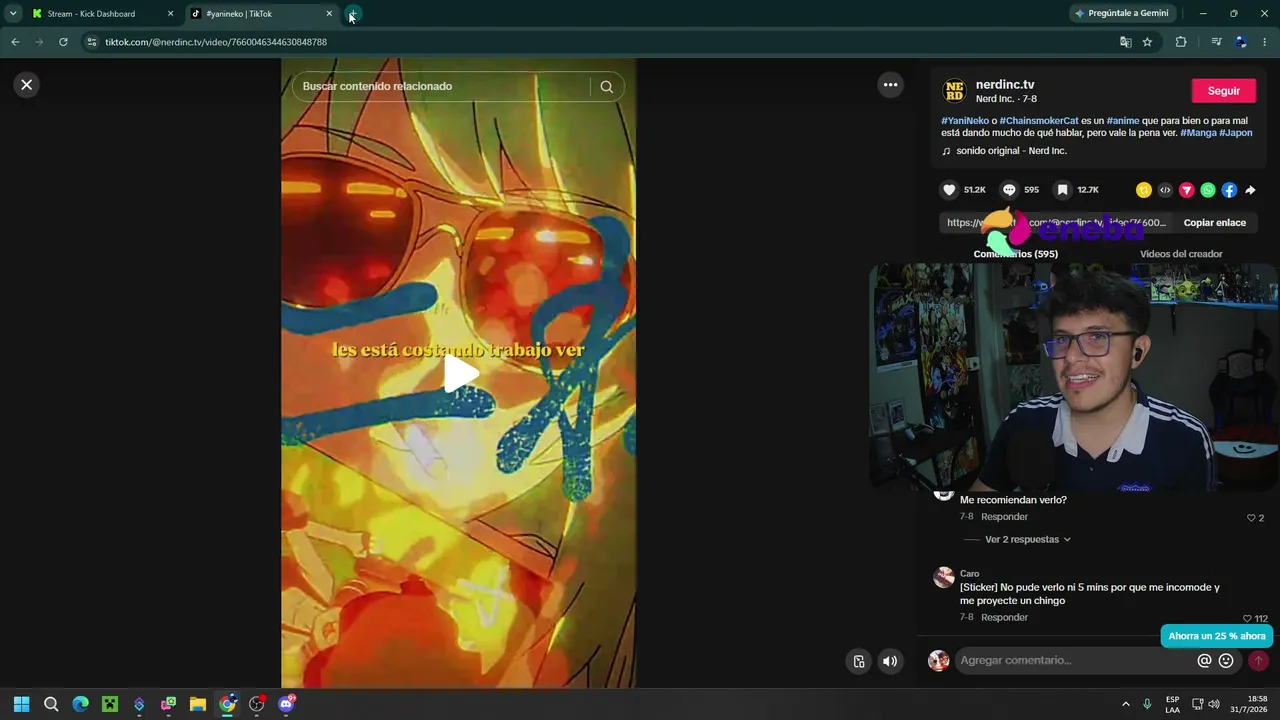Open Discord from the taskbar

pos(287,704)
